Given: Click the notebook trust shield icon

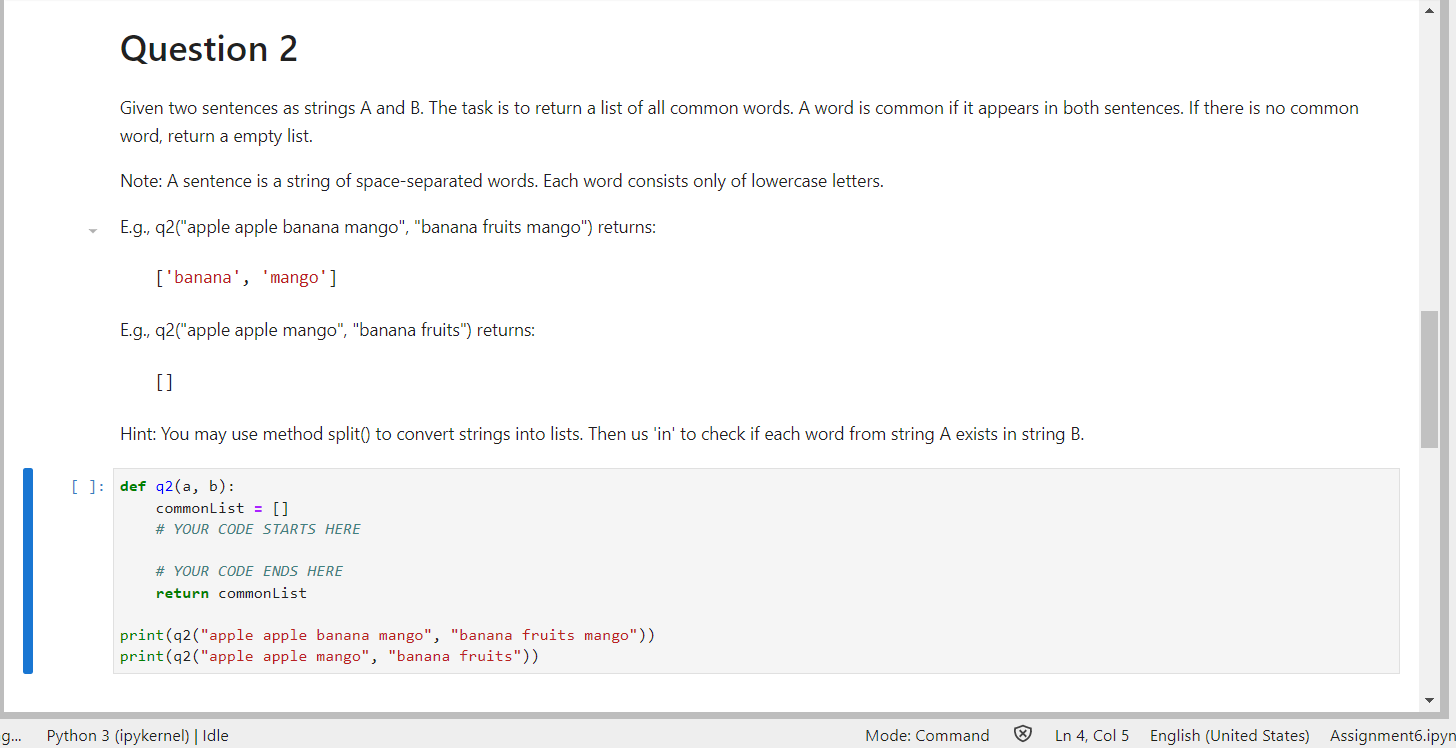Looking at the screenshot, I should pyautogui.click(x=1023, y=734).
